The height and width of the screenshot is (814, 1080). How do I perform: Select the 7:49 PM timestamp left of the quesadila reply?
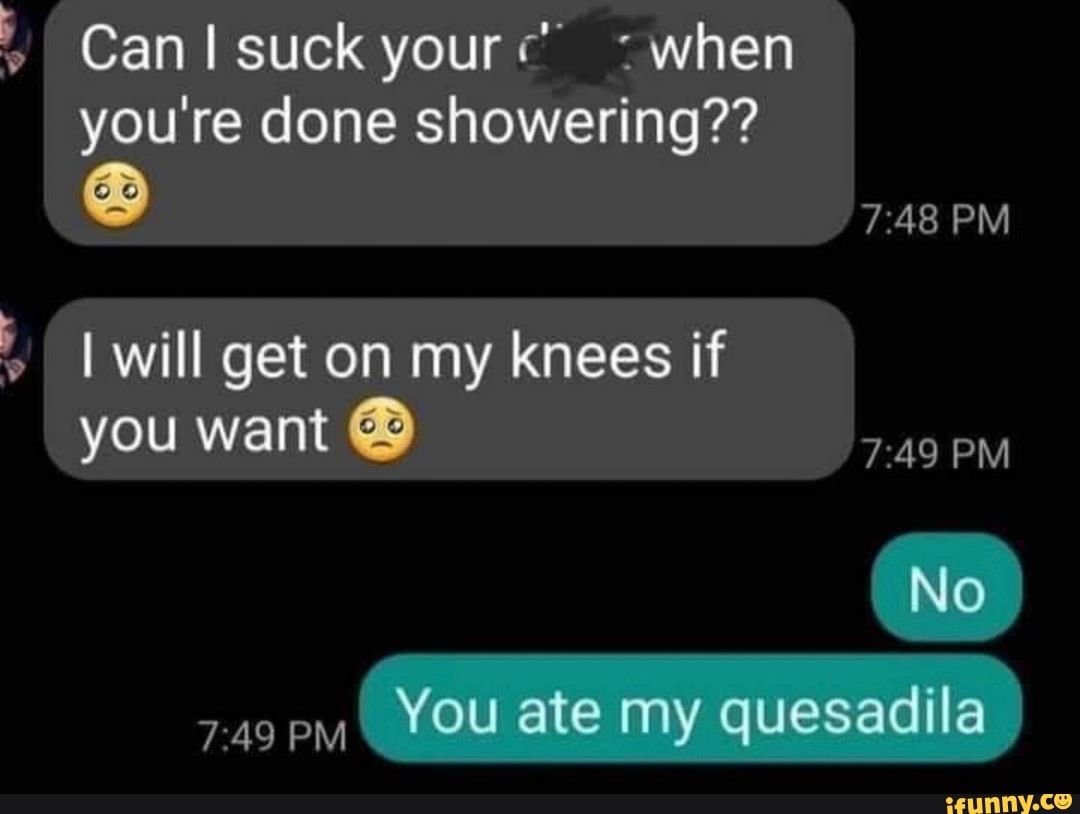point(272,736)
